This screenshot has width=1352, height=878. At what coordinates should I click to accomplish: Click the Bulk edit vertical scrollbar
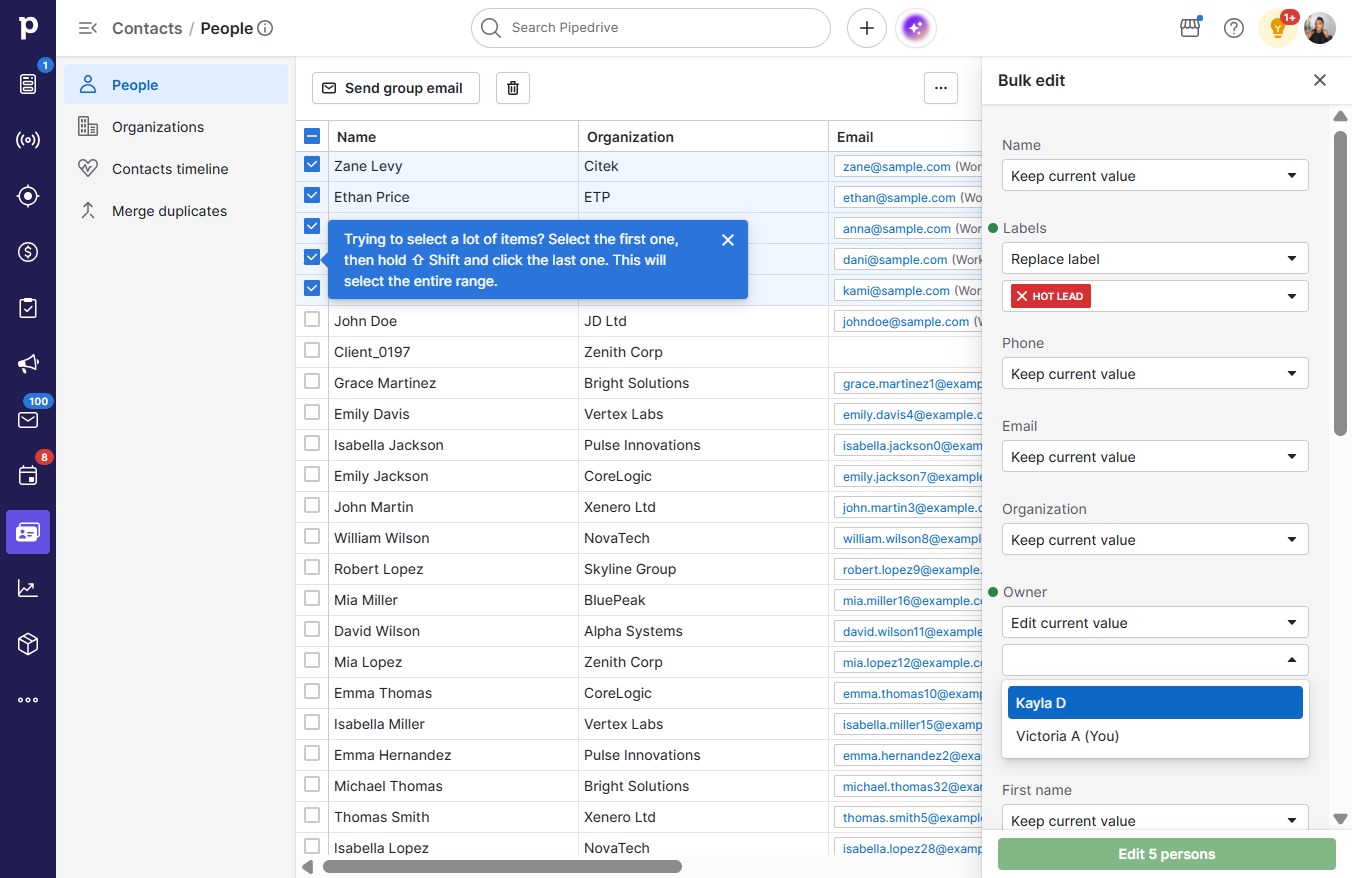[x=1341, y=283]
